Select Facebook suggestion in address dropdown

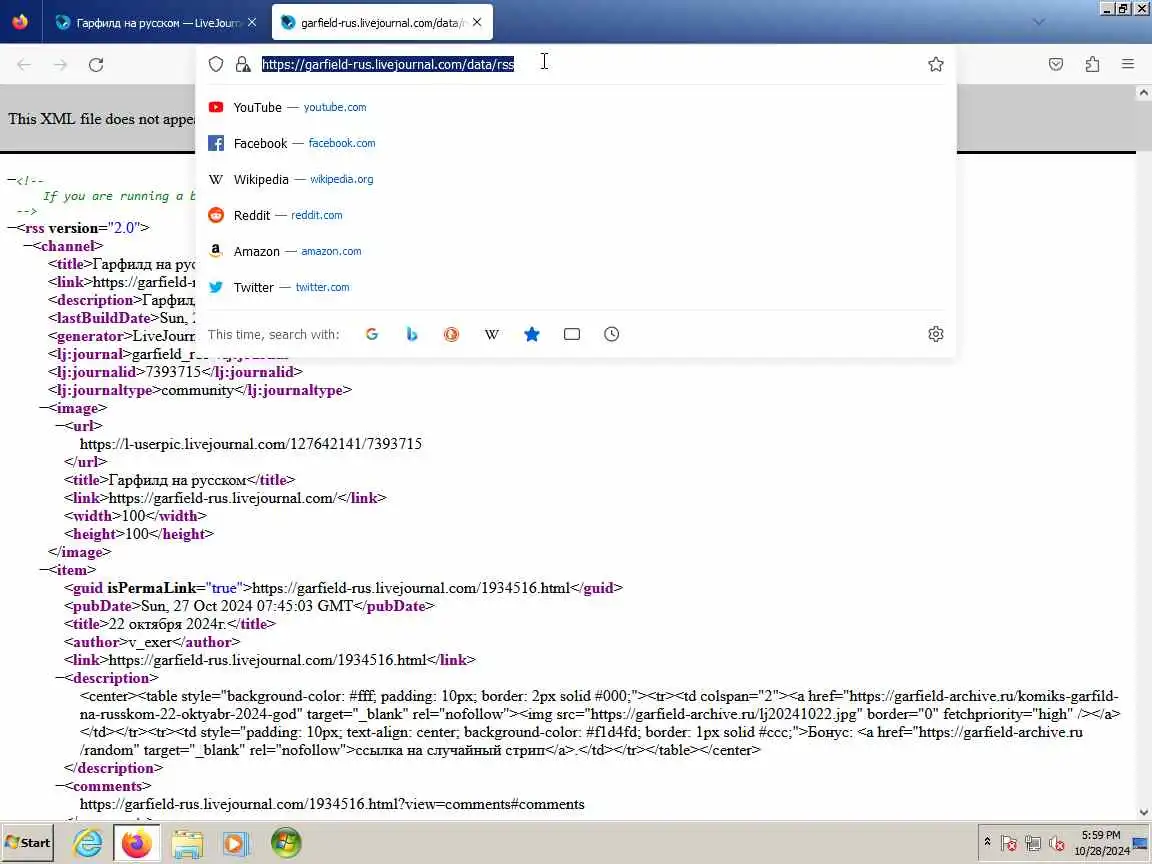(x=576, y=143)
